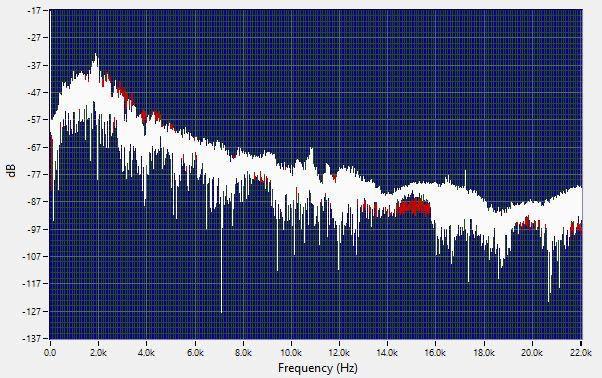
Task: Click the red trace segment near 3k Hz
Action: pos(123,91)
